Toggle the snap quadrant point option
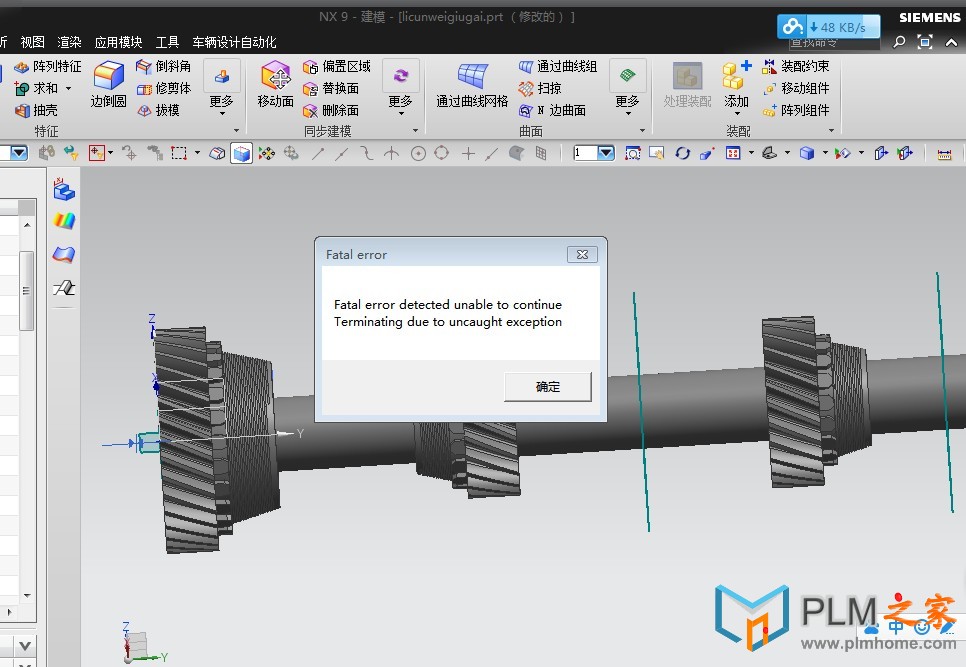Screen dimensions: 966x667 tap(442, 153)
